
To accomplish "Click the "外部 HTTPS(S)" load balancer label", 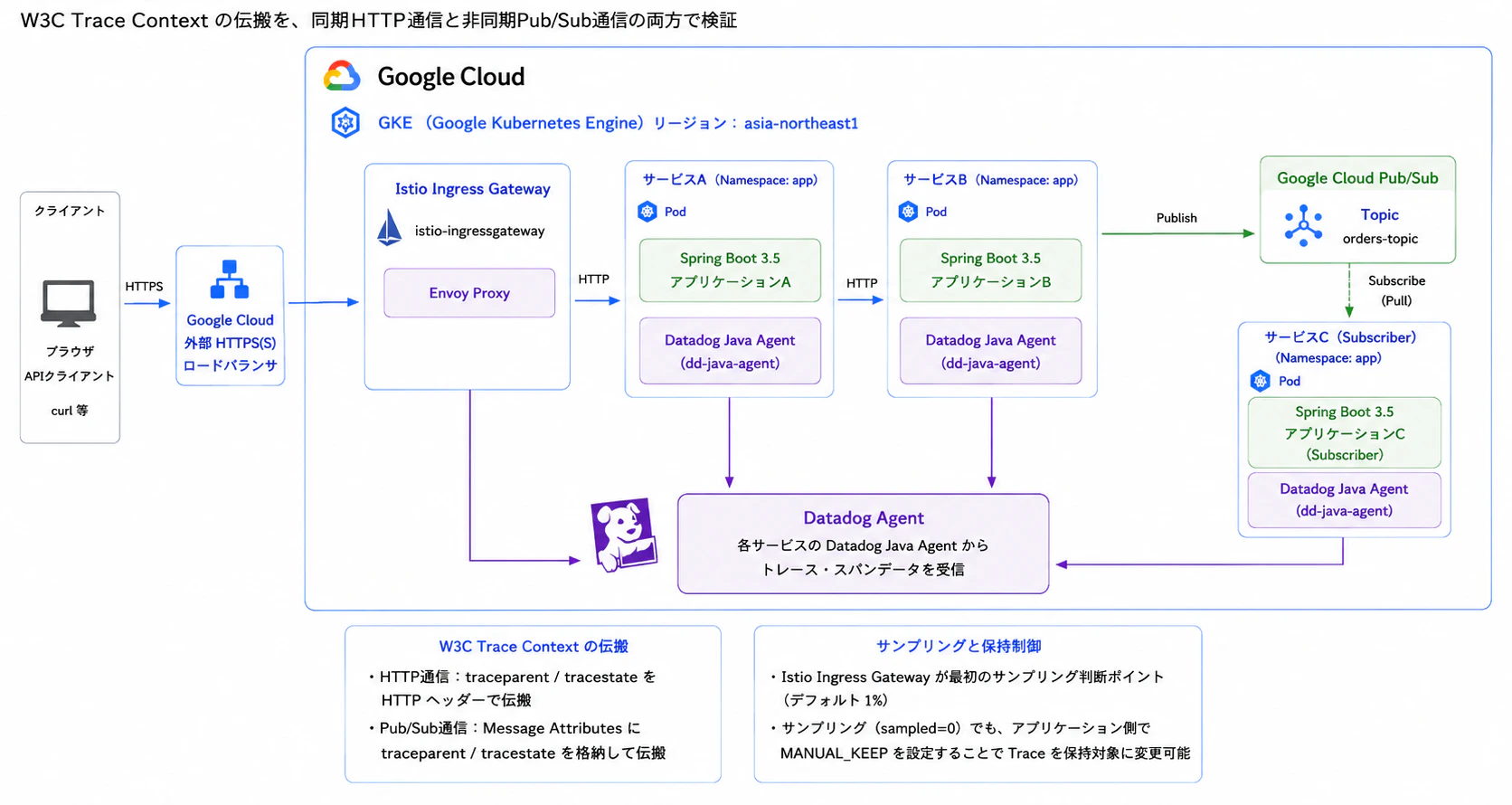I will [230, 343].
